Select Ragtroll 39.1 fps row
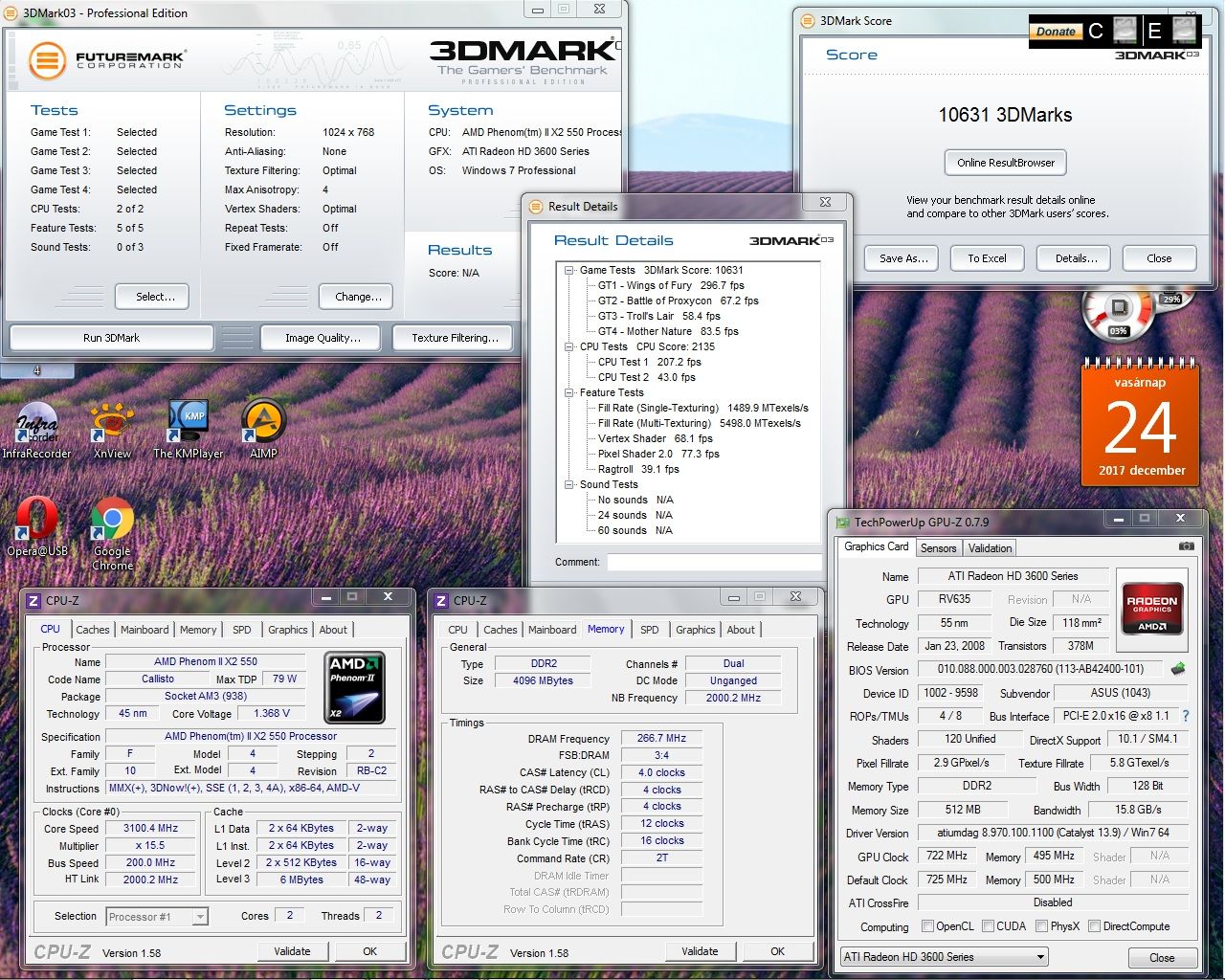 coord(638,469)
